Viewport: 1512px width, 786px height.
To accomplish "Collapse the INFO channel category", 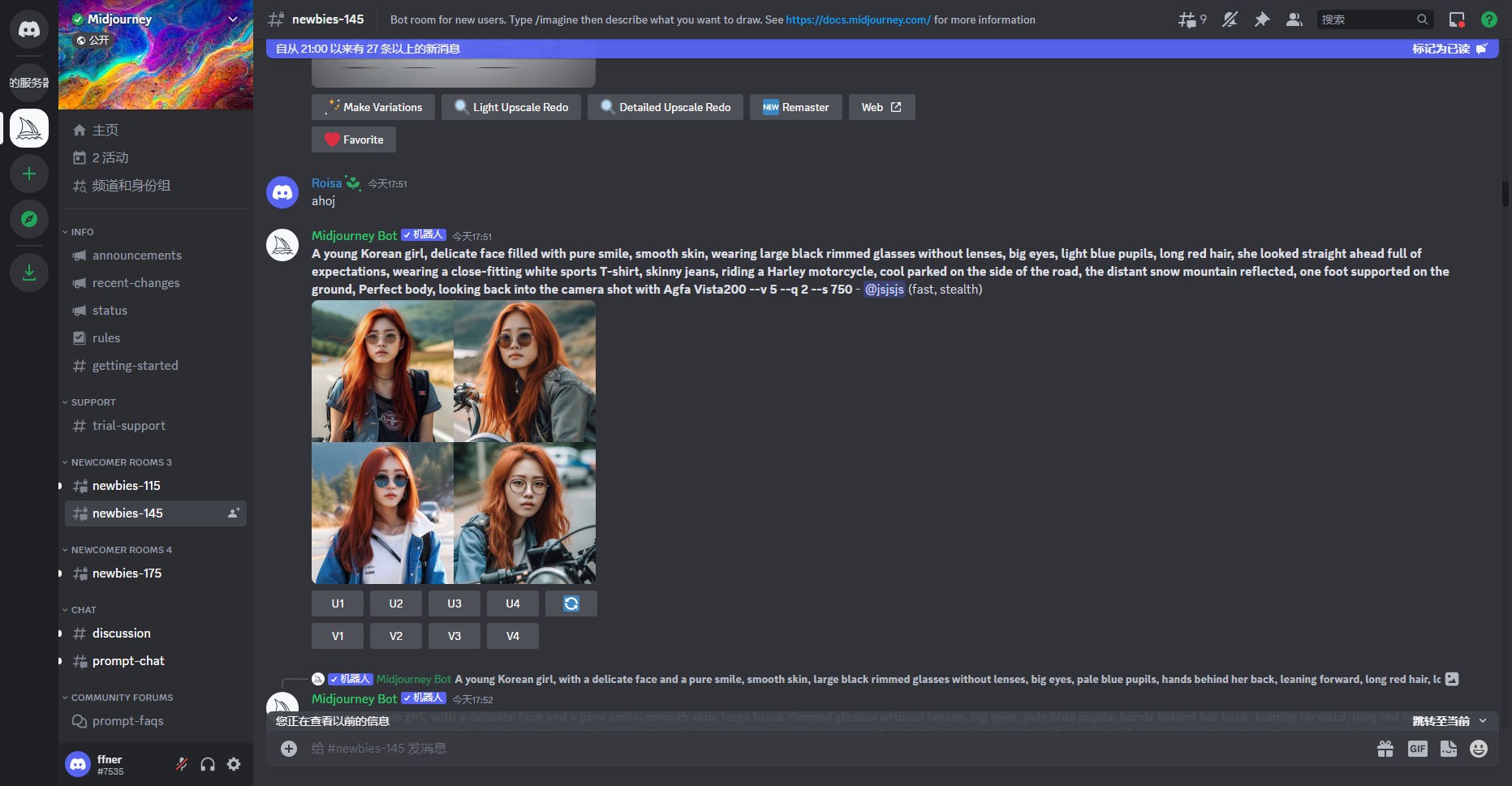I will (x=82, y=232).
